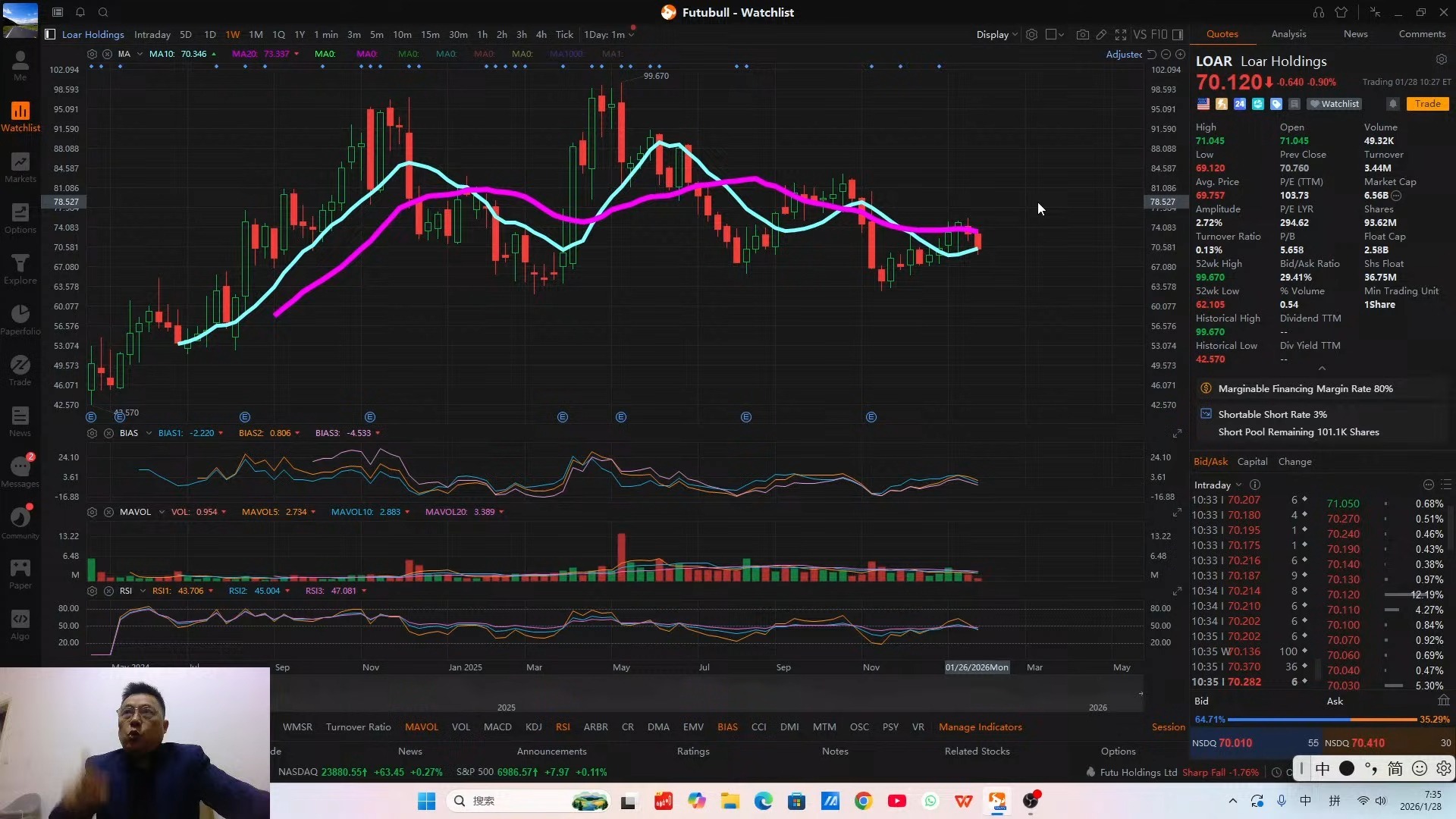The height and width of the screenshot is (819, 1456).
Task: Switch to the Analysis tab
Action: tap(1288, 34)
